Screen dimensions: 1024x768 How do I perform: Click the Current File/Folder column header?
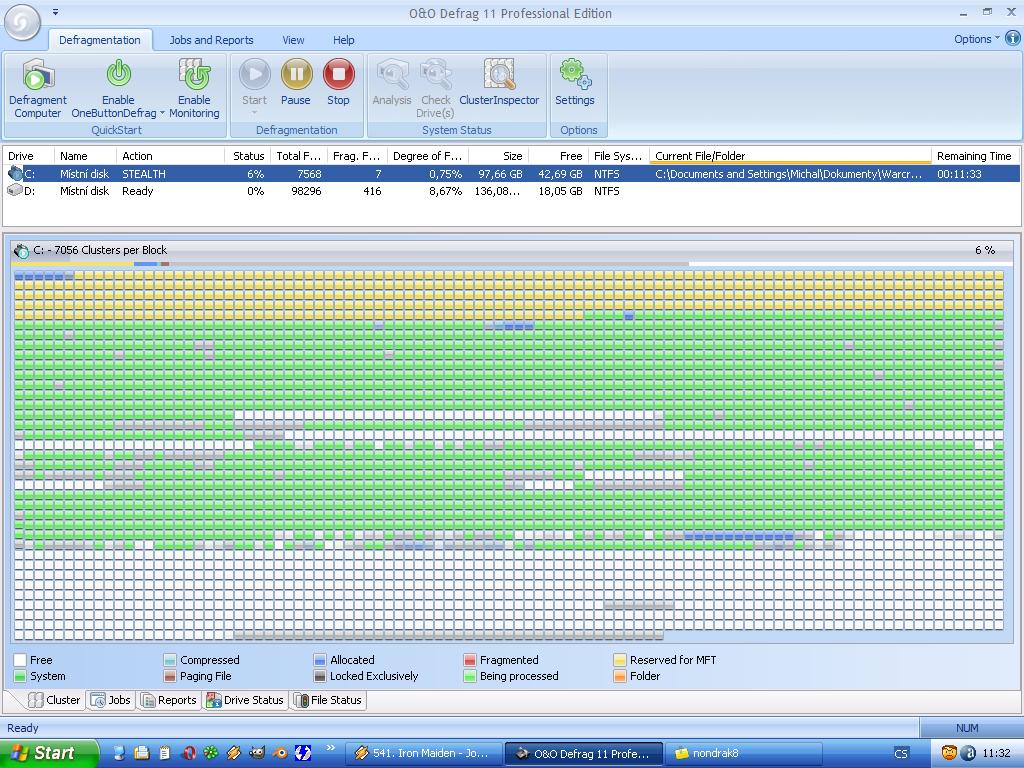(x=790, y=156)
